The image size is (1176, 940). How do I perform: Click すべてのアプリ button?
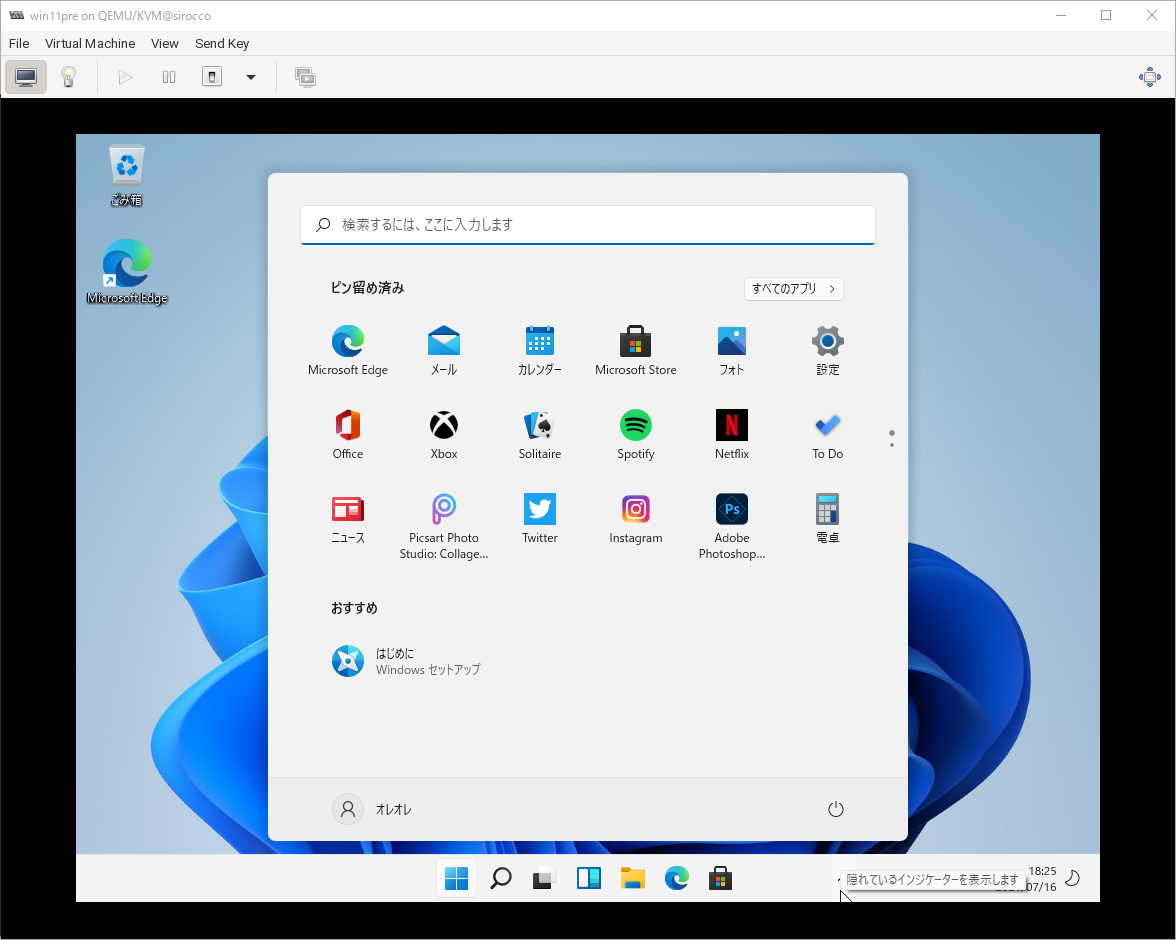(x=794, y=289)
